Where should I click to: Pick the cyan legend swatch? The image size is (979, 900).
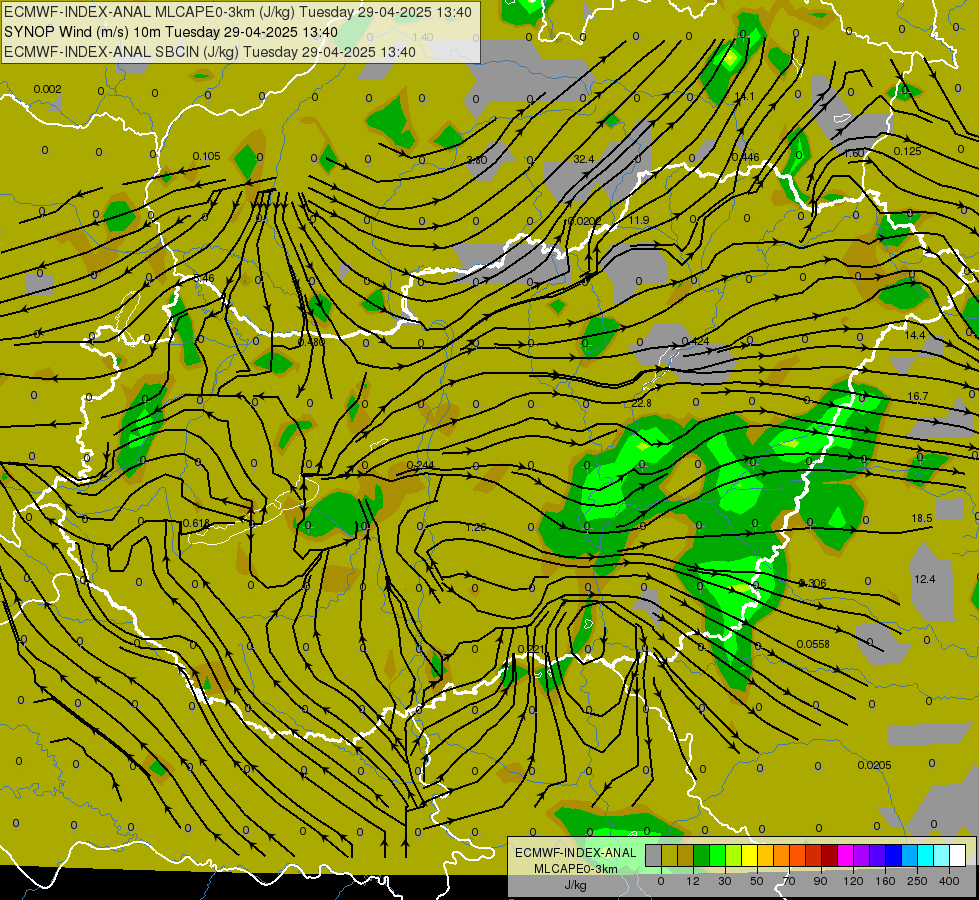coord(925,856)
